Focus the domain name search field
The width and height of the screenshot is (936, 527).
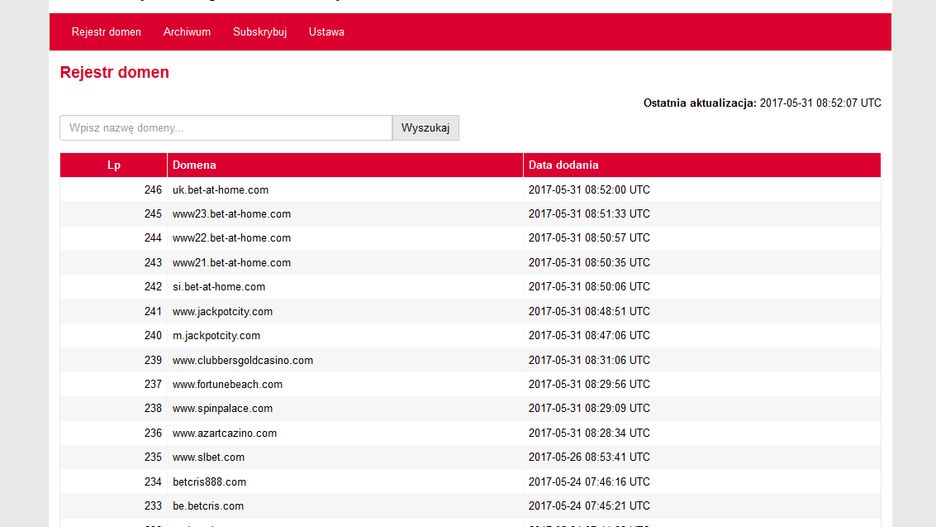(x=226, y=128)
